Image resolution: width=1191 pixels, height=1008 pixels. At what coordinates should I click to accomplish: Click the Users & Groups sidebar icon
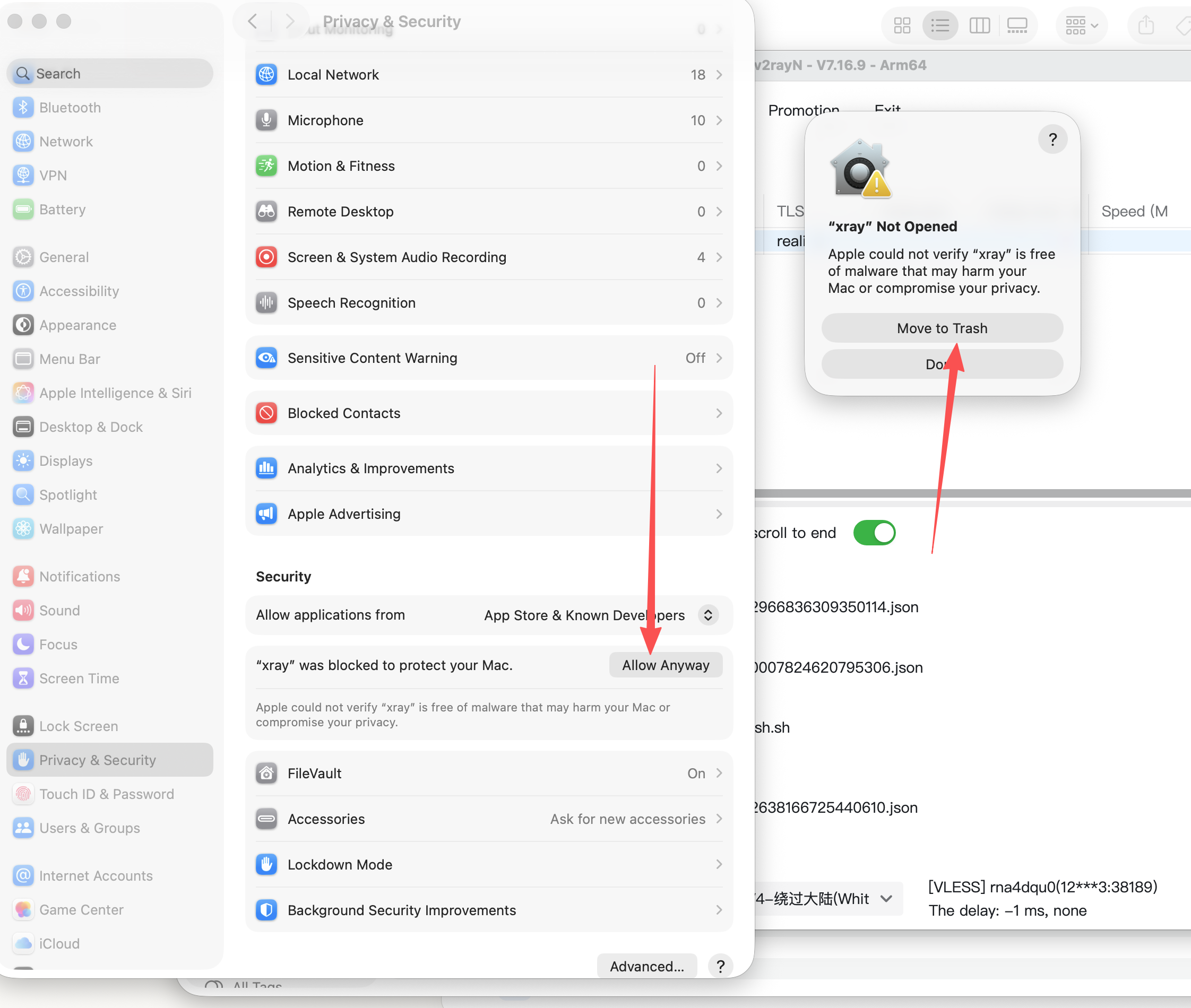tap(23, 828)
